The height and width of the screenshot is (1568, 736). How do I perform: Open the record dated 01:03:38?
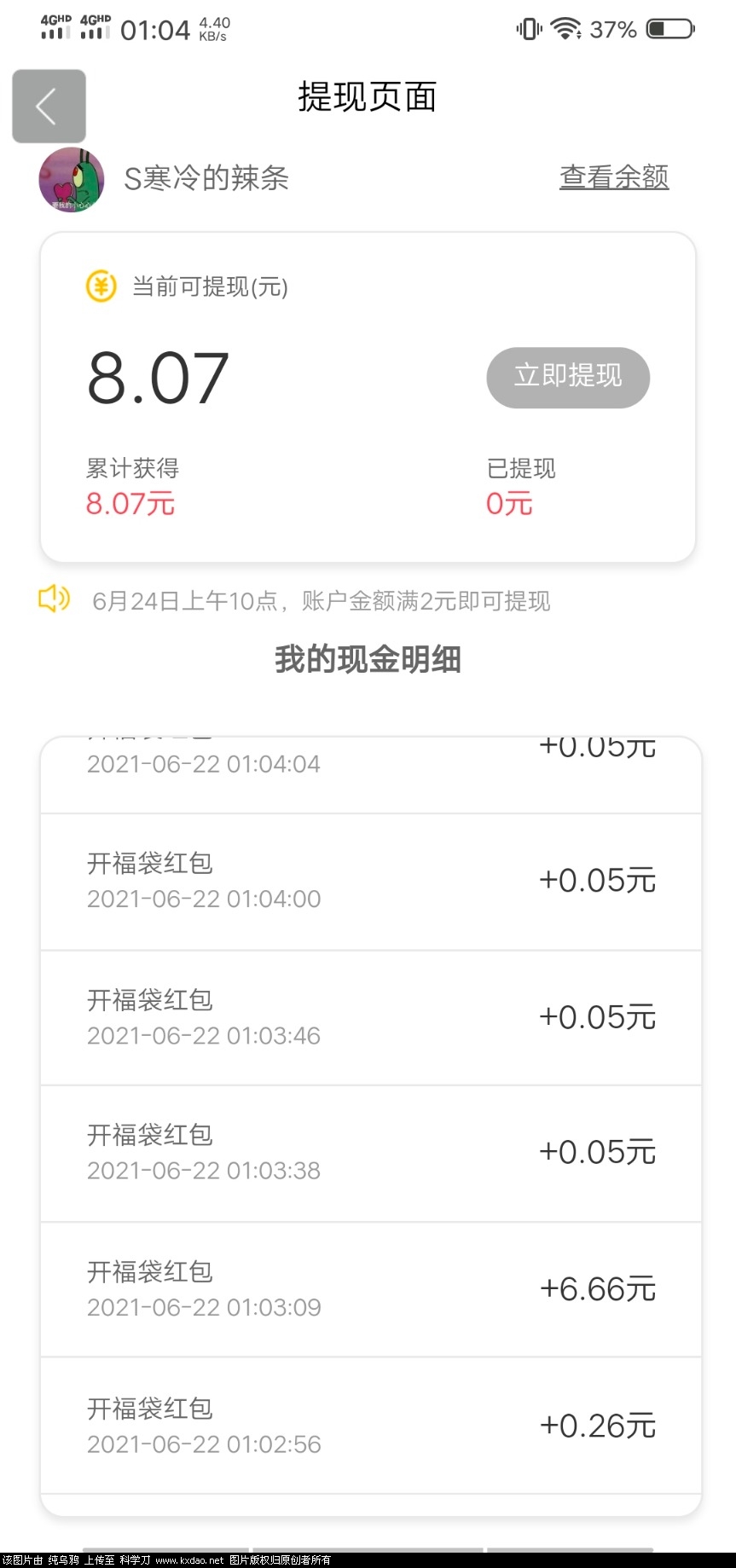click(371, 1154)
